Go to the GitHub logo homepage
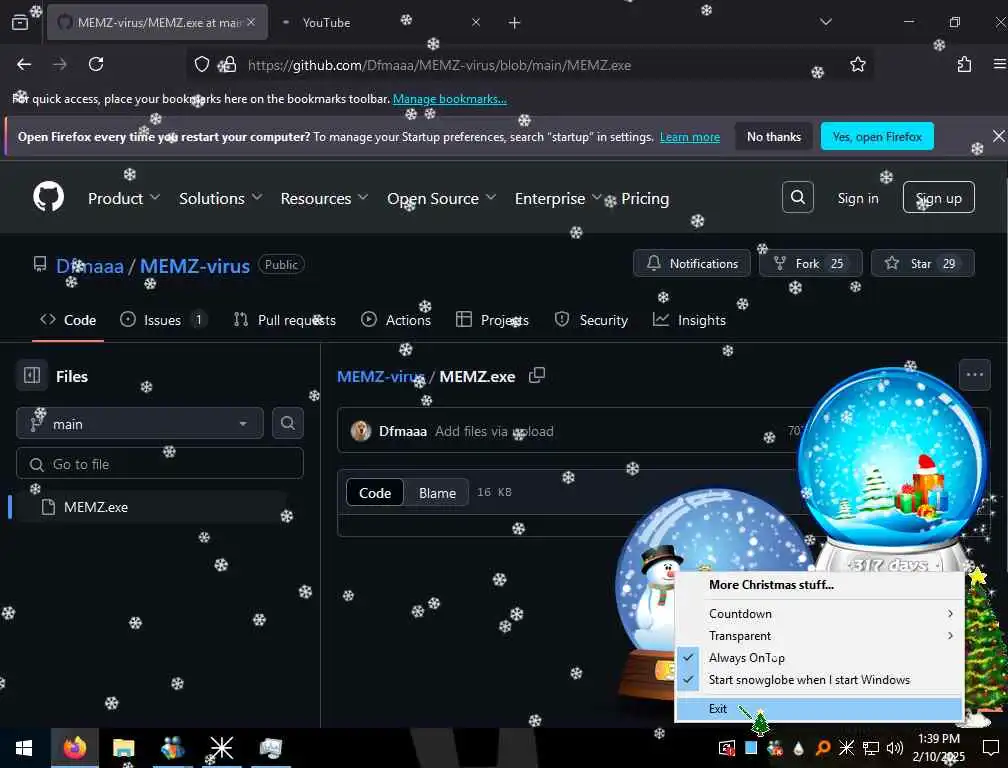The width and height of the screenshot is (1008, 768). point(48,197)
